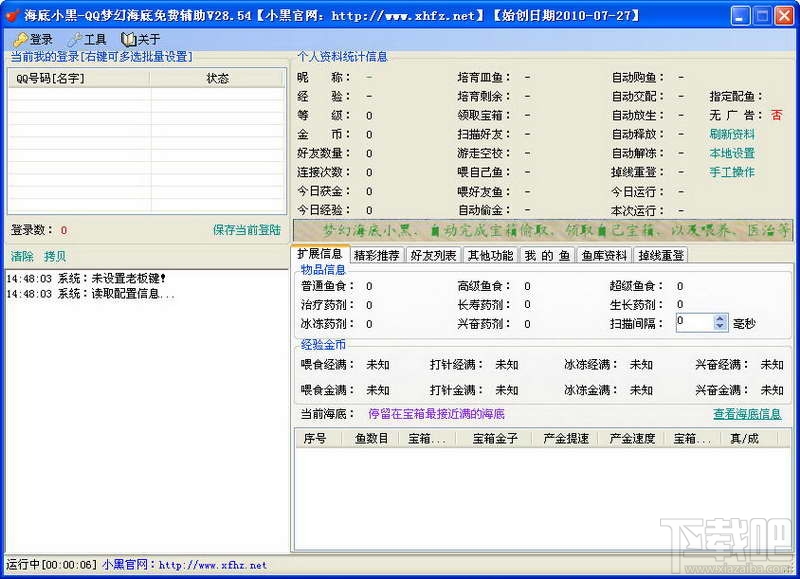
Task: Click the 清除 log link
Action: coord(22,257)
